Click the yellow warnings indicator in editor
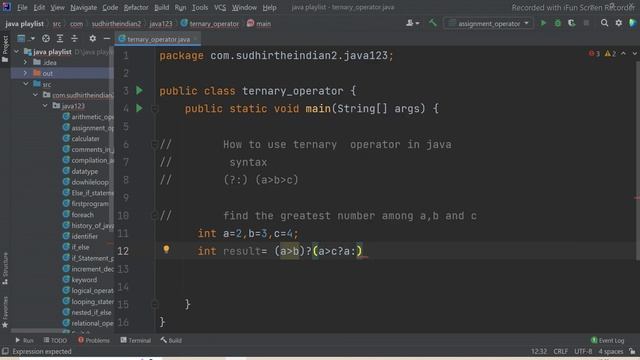This screenshot has height=360, width=640. tap(610, 53)
